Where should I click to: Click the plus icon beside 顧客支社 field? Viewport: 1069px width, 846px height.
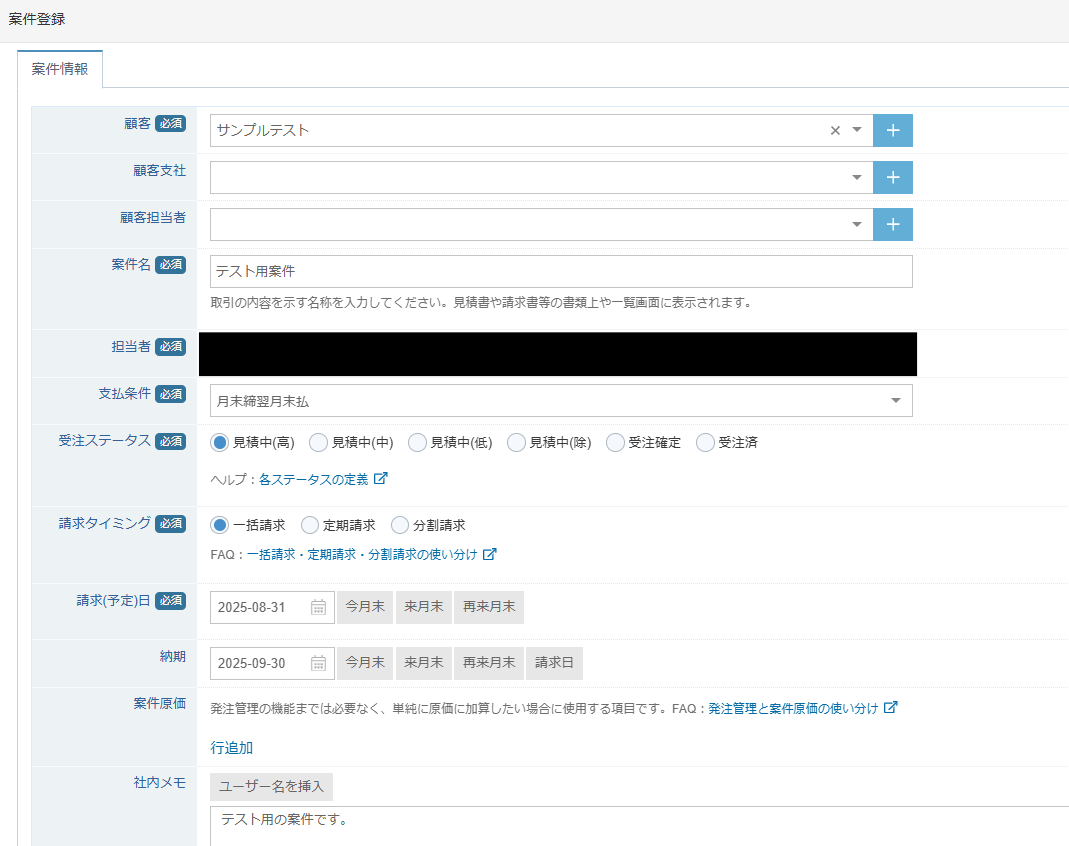893,177
